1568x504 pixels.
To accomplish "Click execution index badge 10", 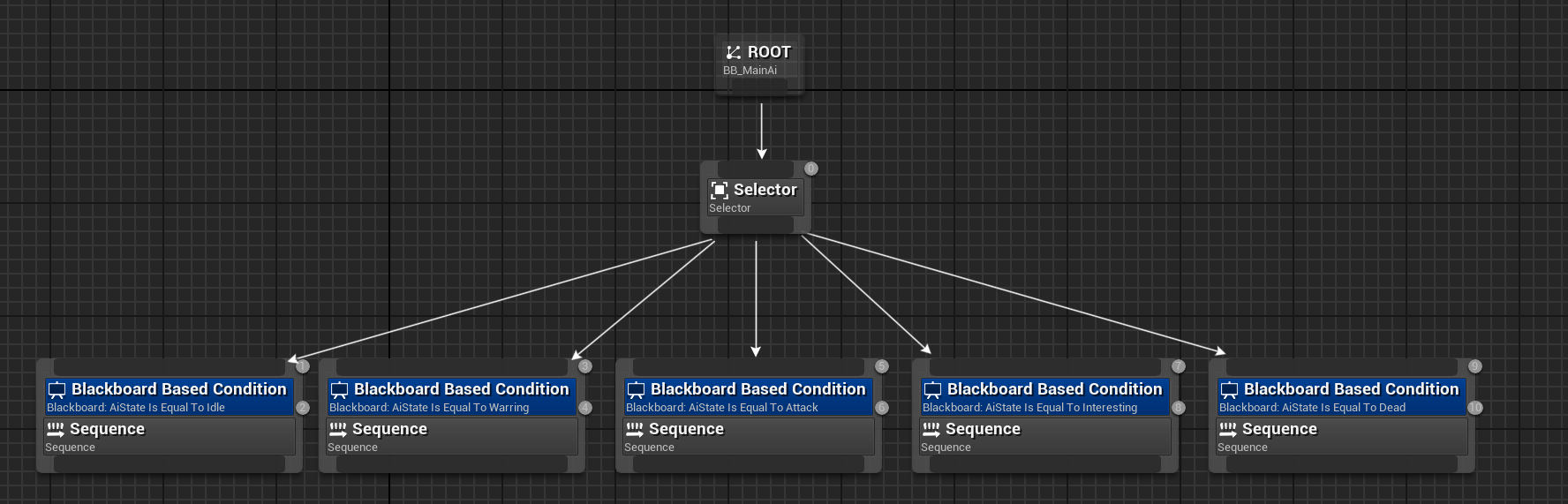I will point(1475,408).
